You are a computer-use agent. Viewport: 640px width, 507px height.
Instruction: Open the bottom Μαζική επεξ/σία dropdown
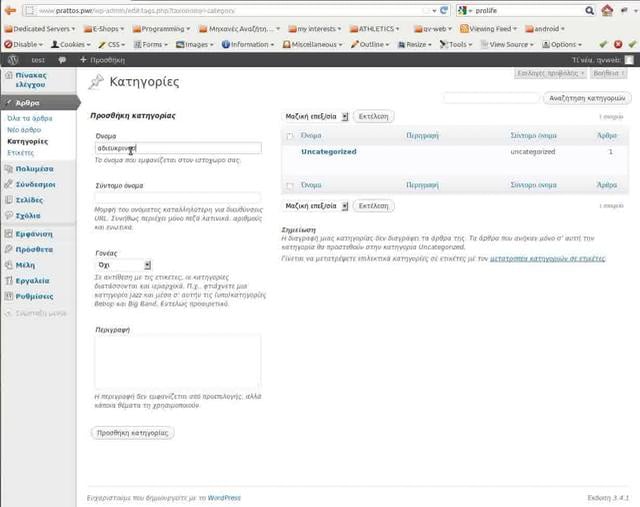coord(316,206)
